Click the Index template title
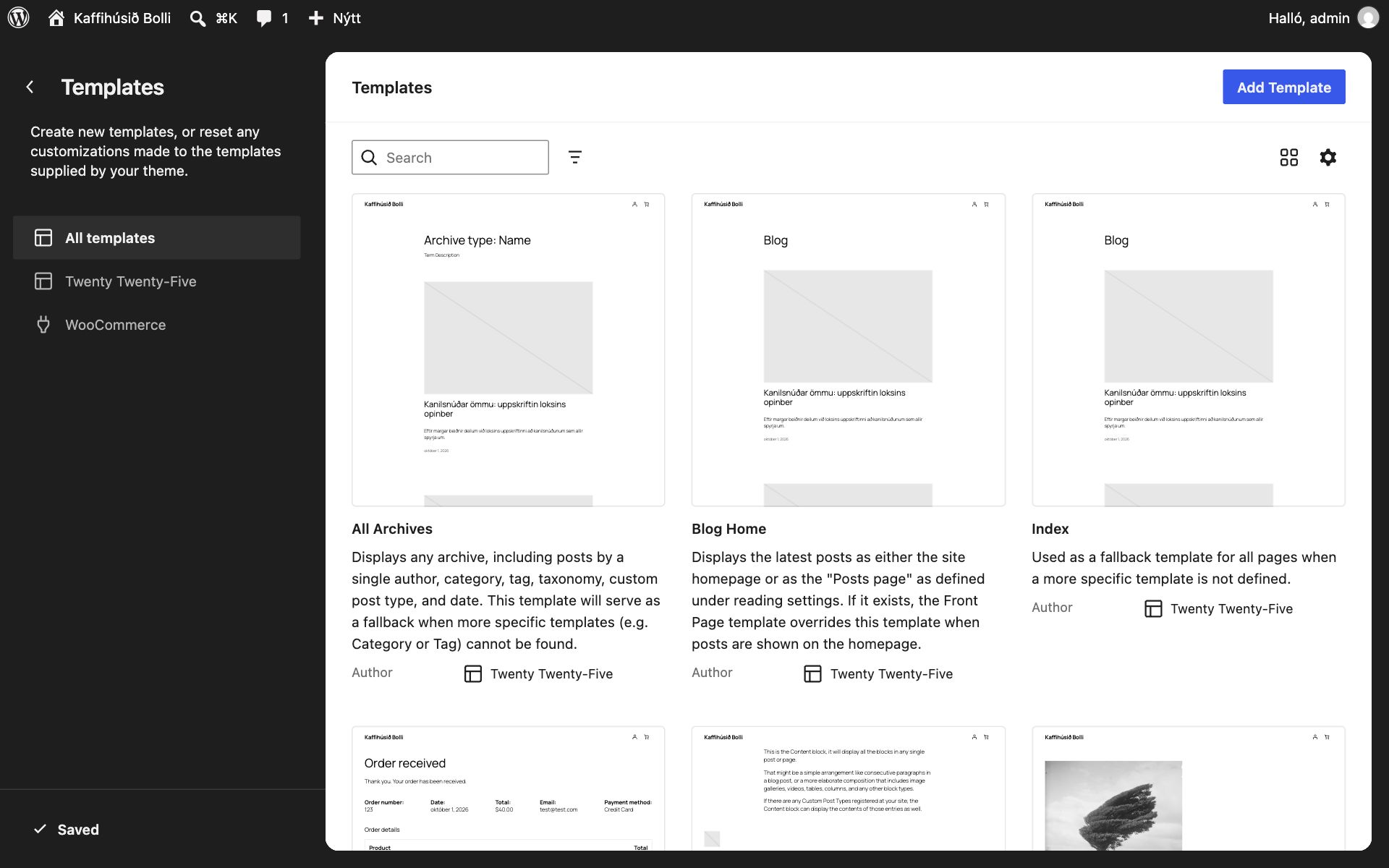Viewport: 1389px width, 868px height. click(1050, 529)
